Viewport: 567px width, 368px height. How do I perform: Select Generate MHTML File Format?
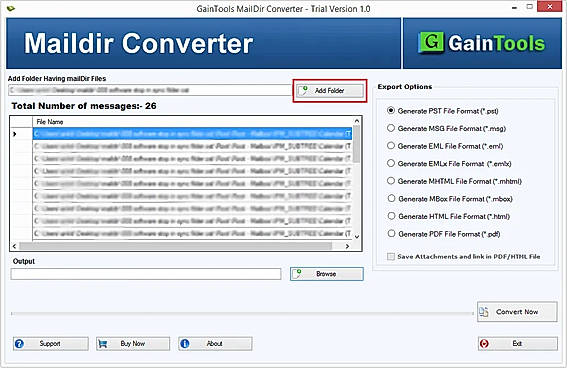(391, 181)
